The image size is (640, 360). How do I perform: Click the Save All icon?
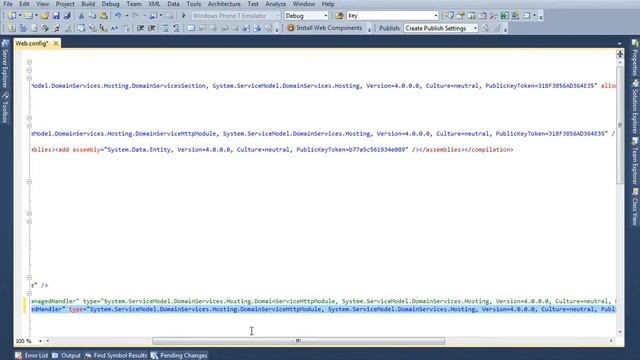coord(67,16)
